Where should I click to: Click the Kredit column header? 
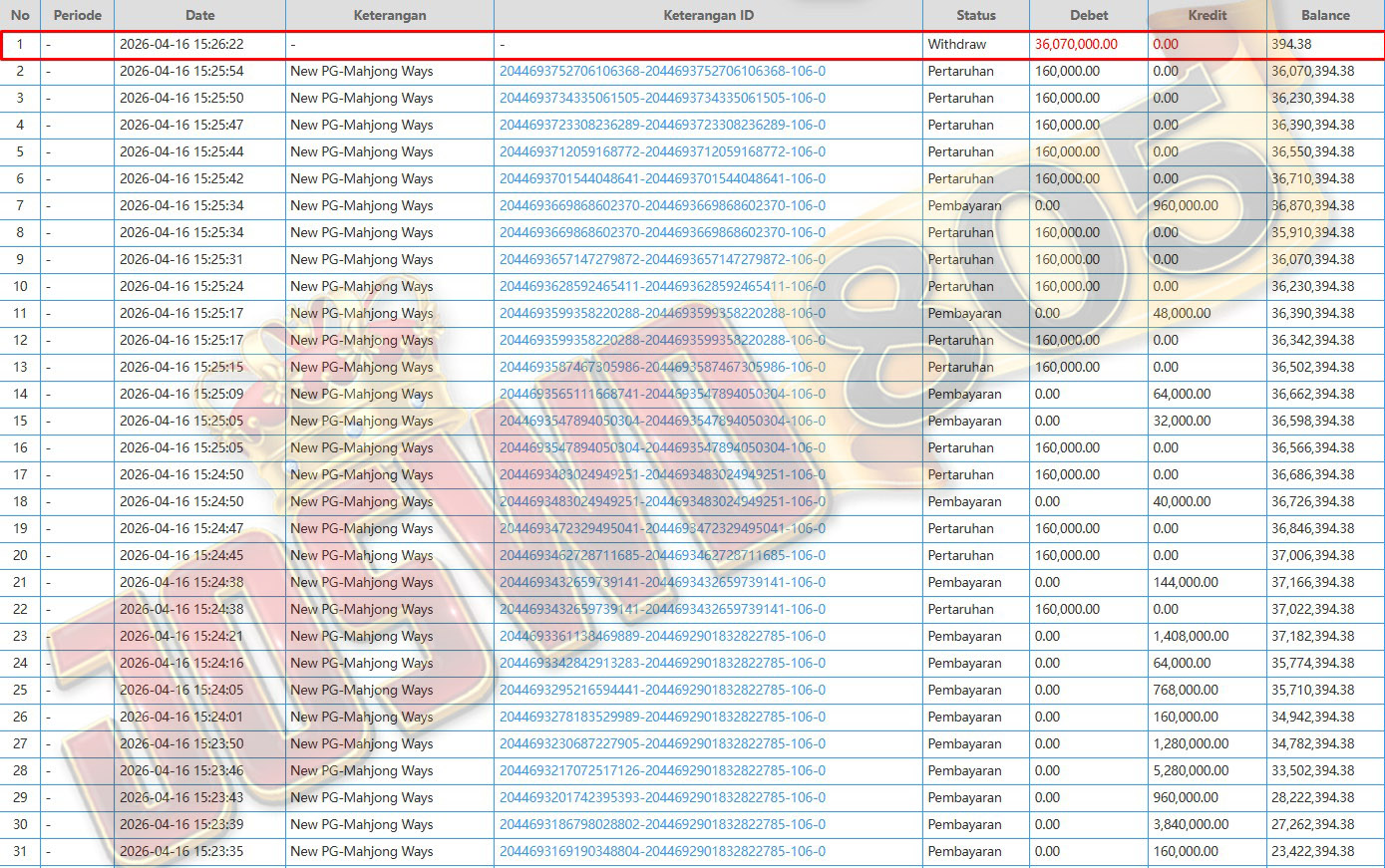tap(1207, 15)
